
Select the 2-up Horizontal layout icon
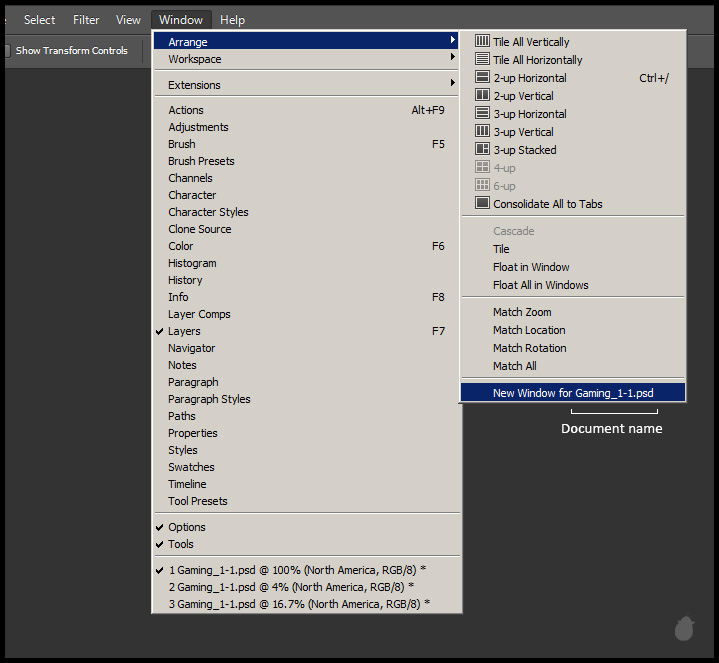[x=482, y=78]
